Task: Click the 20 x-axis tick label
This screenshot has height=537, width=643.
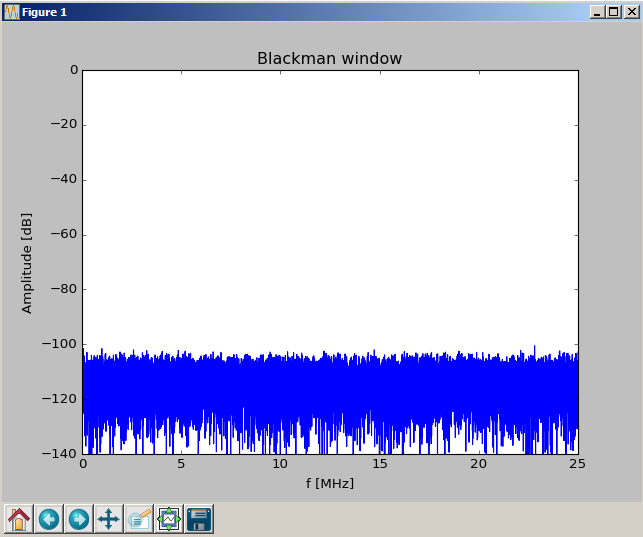Action: [479, 464]
